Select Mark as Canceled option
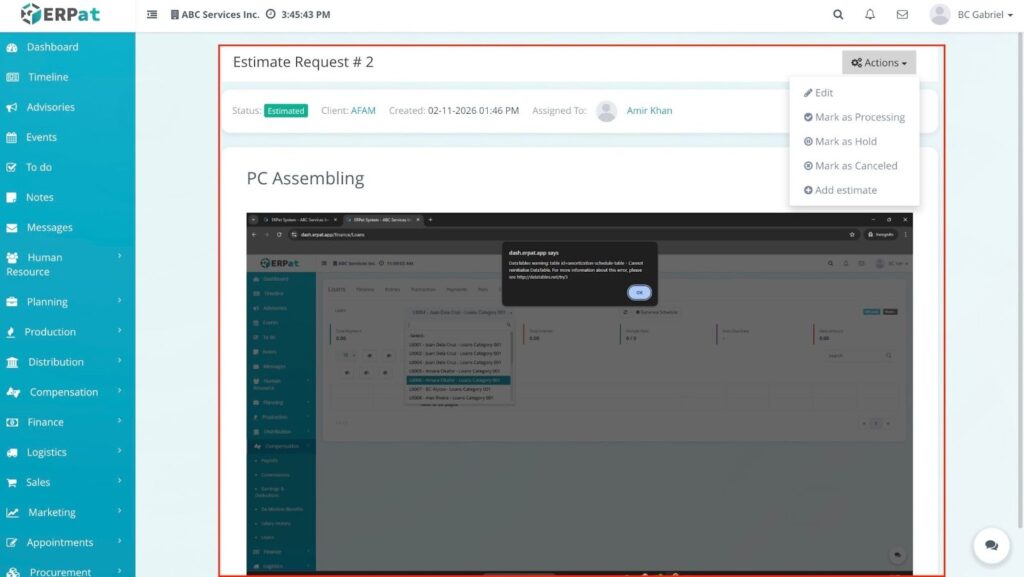 [x=855, y=166]
